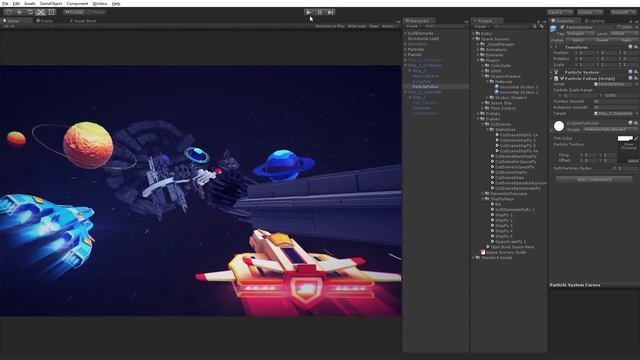
Task: Click the Project panel search-by-label icon
Action: [x=542, y=27]
